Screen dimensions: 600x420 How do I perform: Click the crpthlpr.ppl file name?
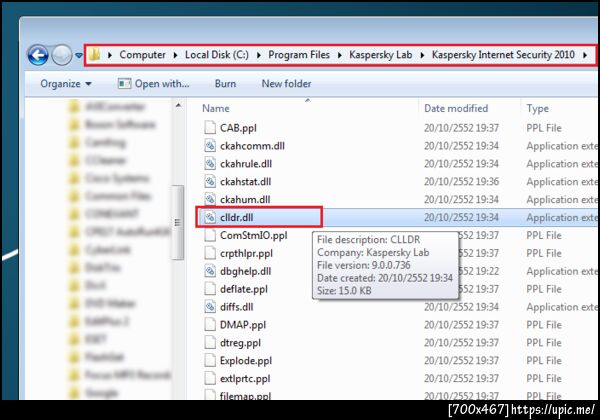(246, 253)
